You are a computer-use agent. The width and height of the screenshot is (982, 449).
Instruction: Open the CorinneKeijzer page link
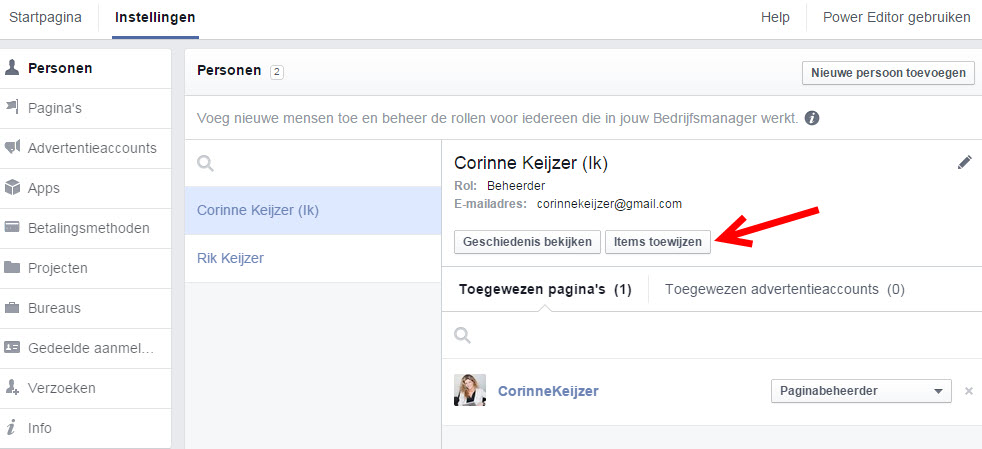[548, 391]
